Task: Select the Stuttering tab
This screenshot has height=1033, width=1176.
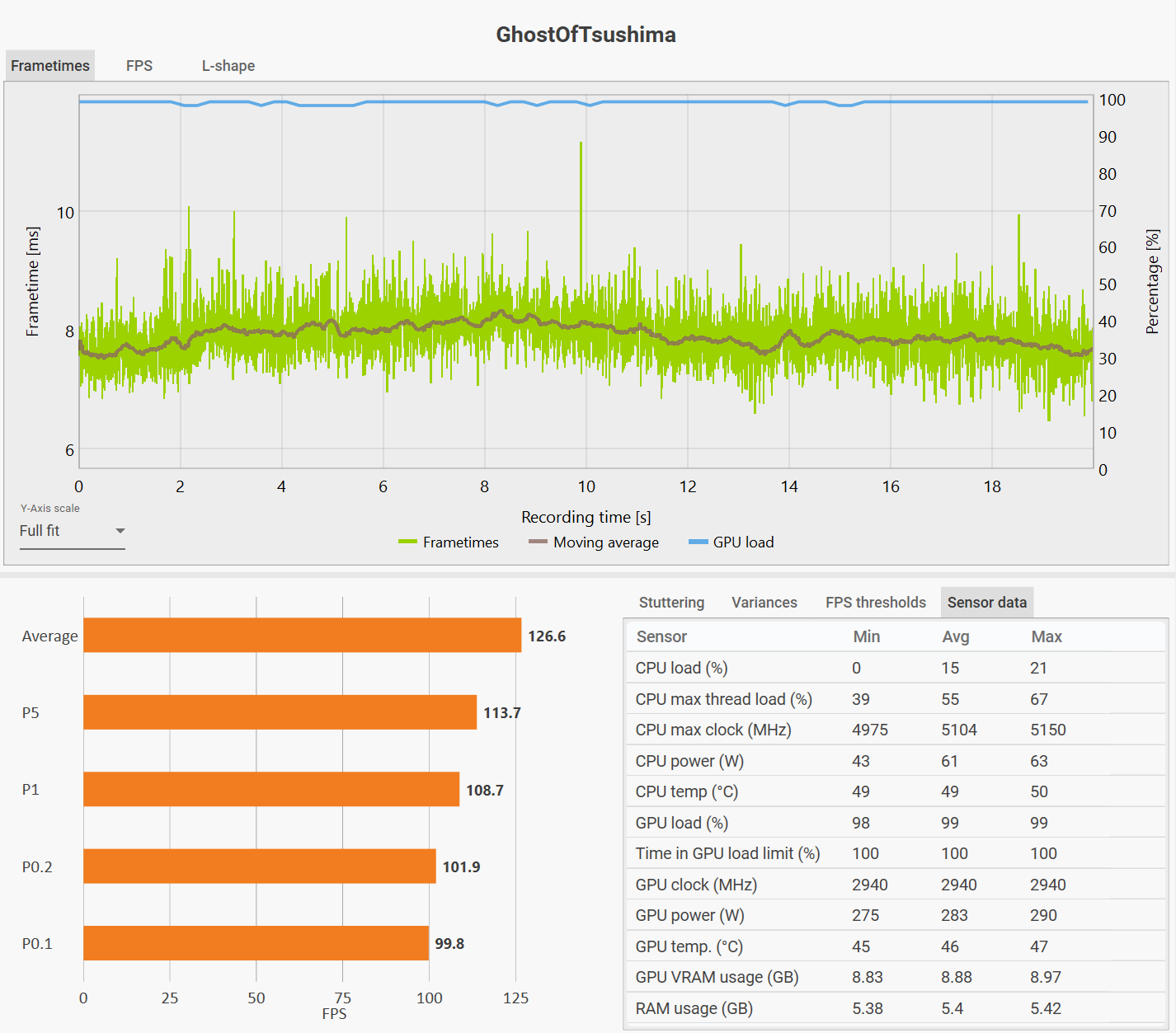Action: tap(671, 603)
